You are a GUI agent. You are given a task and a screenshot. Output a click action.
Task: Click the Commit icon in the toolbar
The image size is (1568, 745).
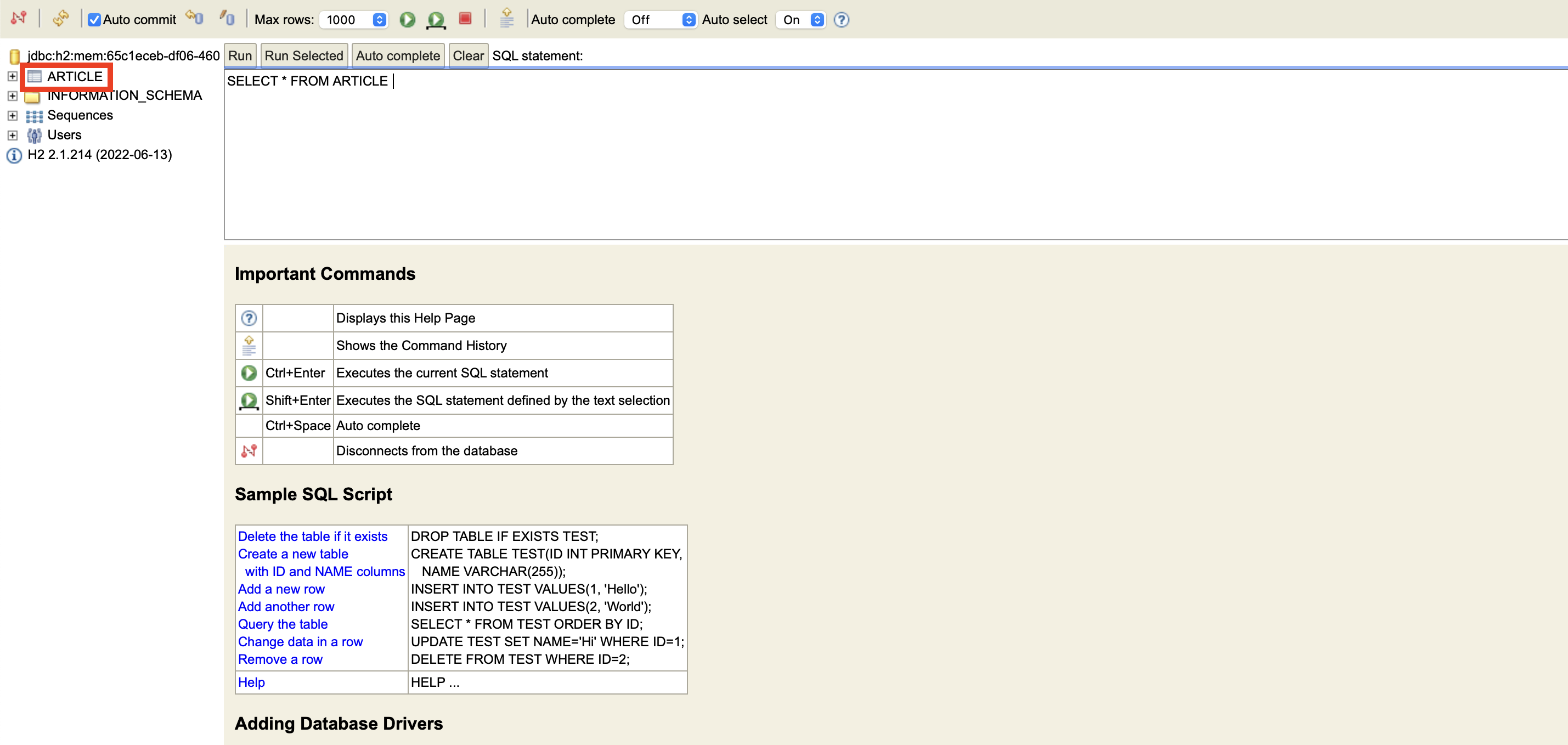pos(228,18)
